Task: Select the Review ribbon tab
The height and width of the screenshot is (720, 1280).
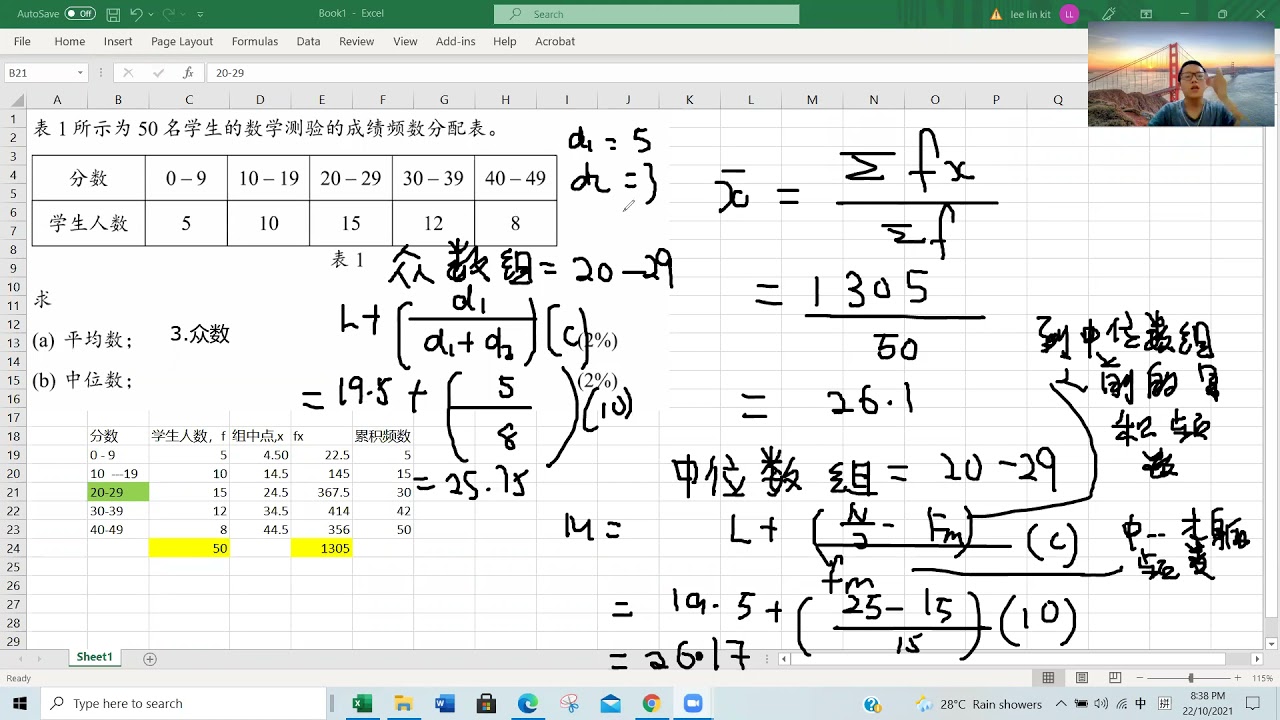Action: tap(356, 41)
